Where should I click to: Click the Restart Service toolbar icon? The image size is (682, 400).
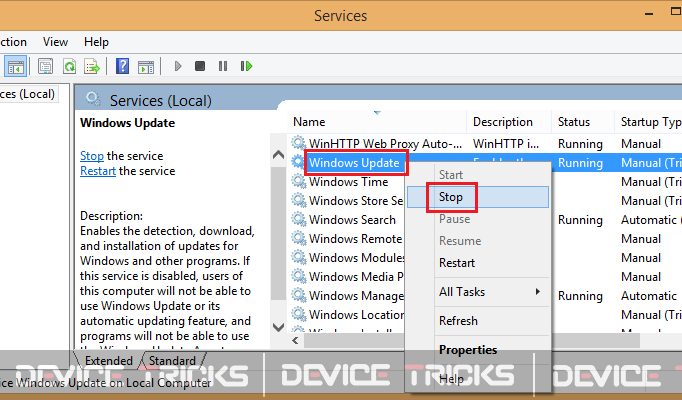click(x=246, y=66)
